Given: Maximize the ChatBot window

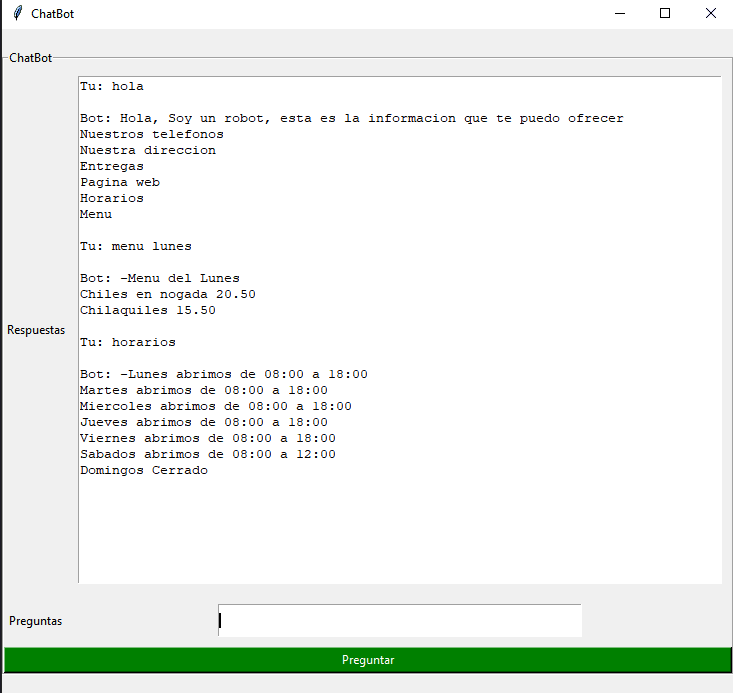Looking at the screenshot, I should pyautogui.click(x=665, y=14).
